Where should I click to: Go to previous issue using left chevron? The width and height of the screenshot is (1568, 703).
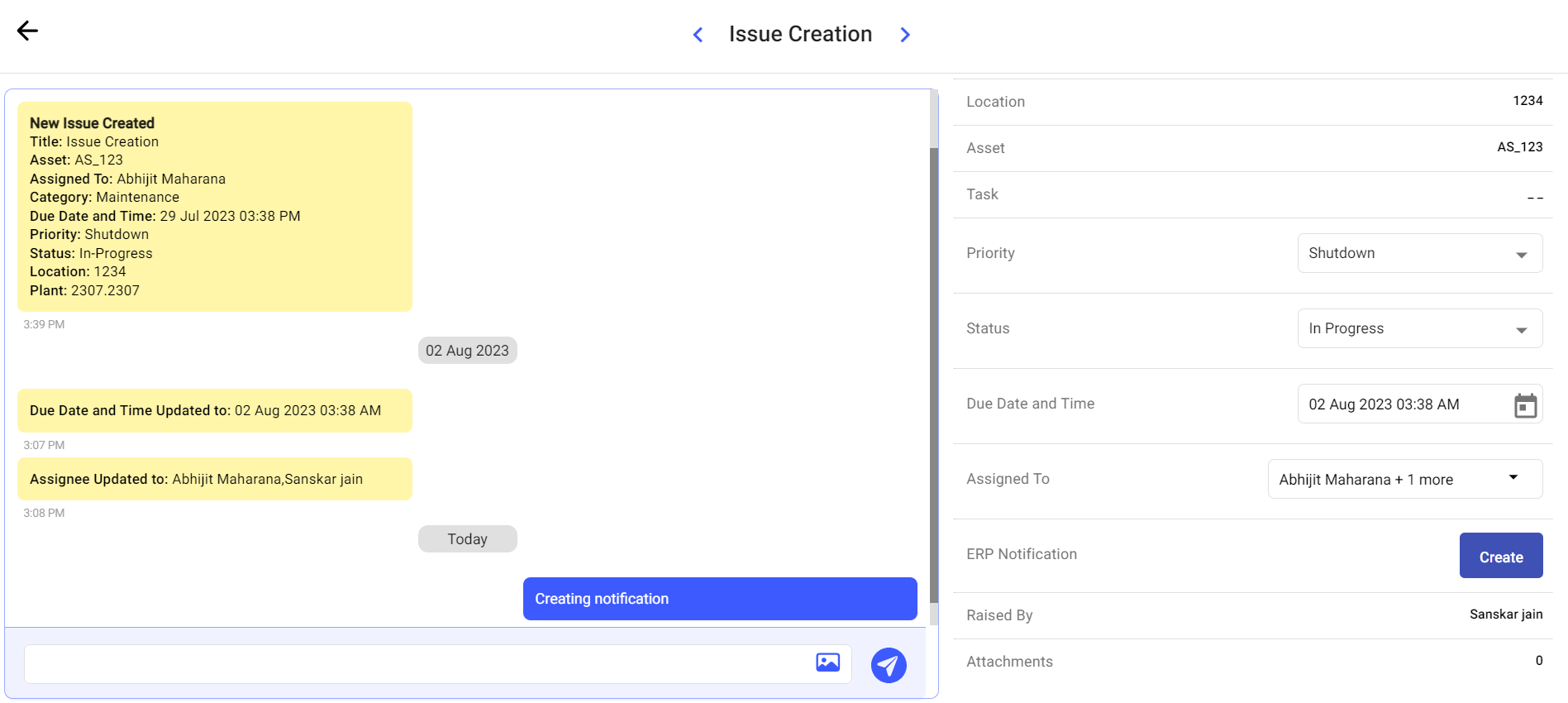[698, 35]
